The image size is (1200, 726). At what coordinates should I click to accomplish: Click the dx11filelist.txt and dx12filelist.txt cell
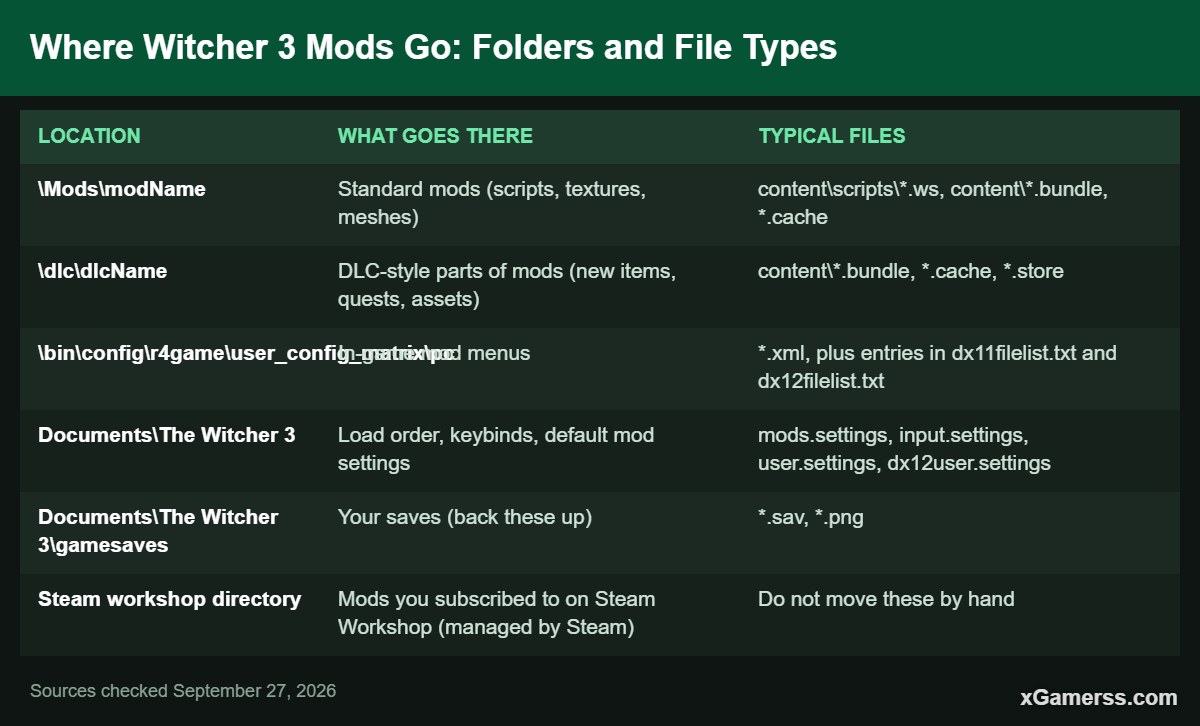[937, 367]
